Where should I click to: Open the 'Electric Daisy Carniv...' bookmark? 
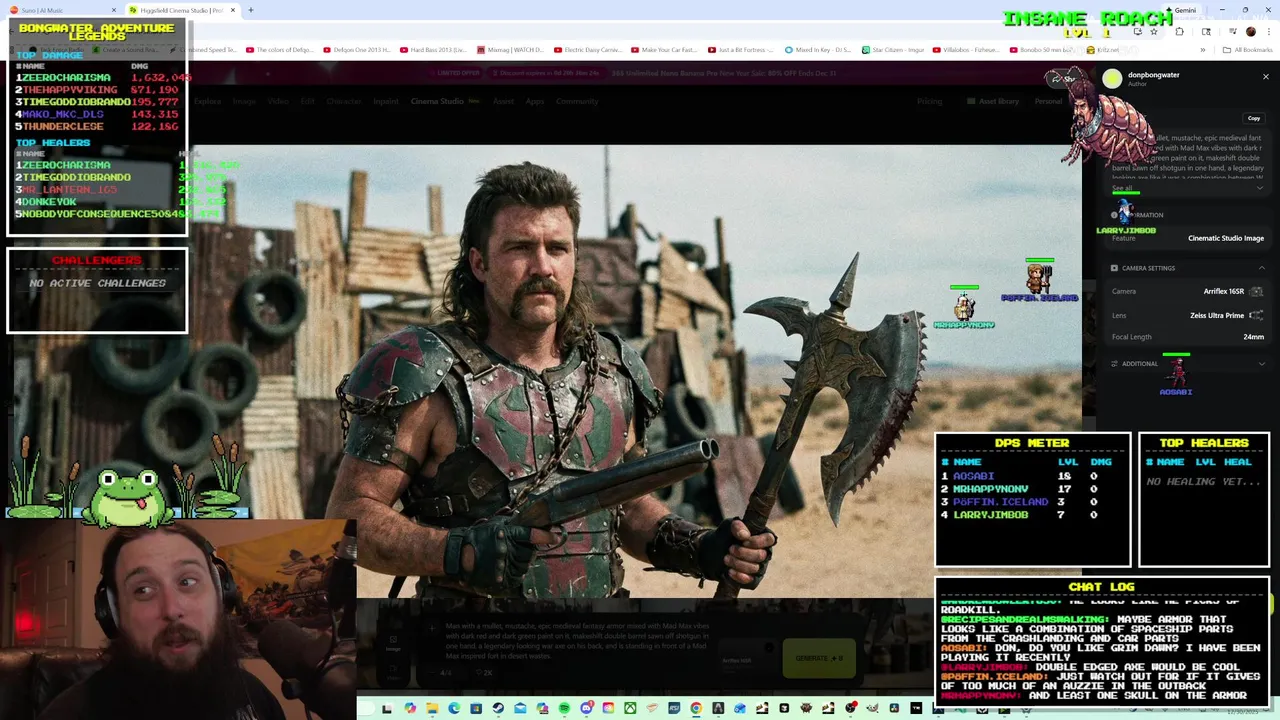coord(586,49)
